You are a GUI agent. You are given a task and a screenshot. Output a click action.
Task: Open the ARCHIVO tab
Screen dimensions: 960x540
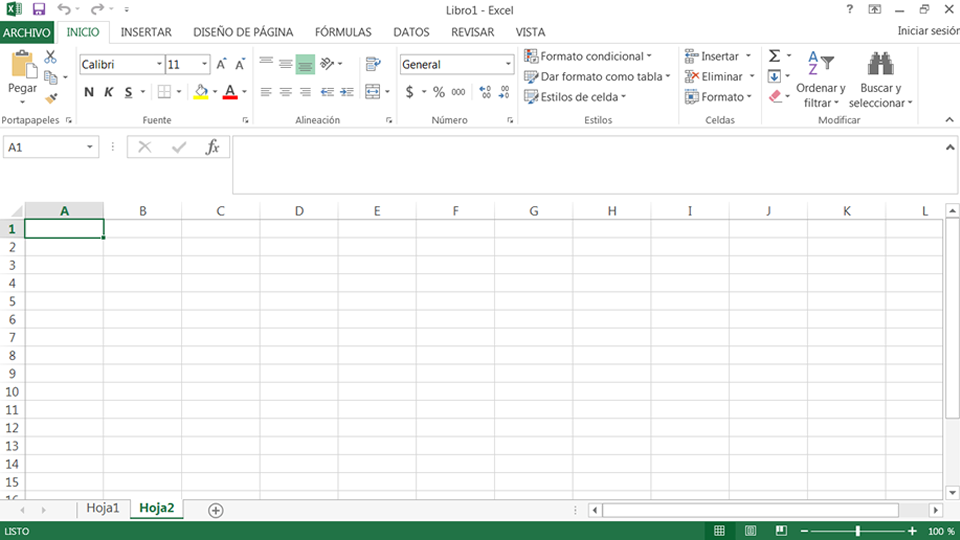point(26,32)
